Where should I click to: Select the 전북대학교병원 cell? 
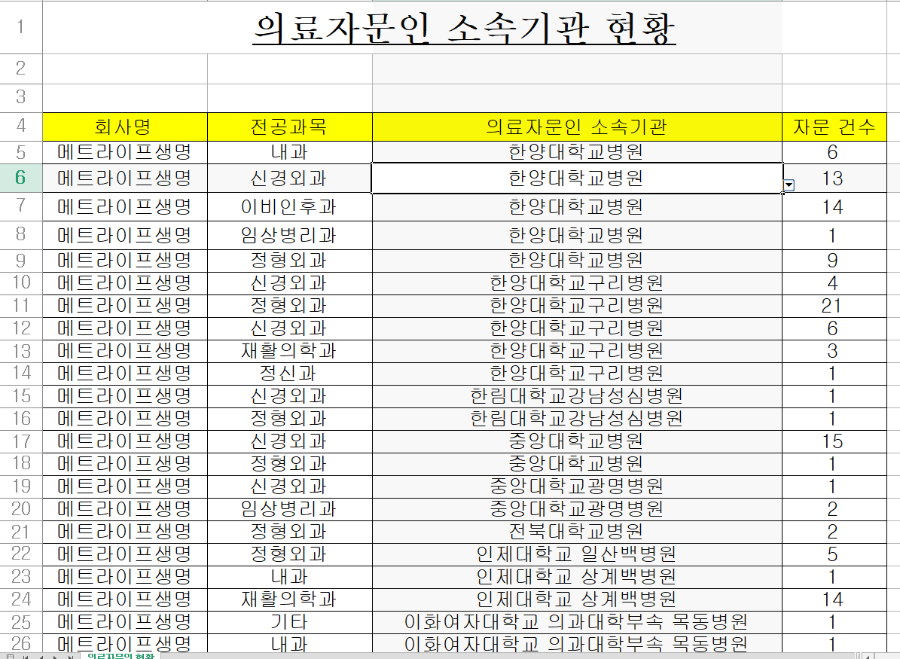pos(577,532)
